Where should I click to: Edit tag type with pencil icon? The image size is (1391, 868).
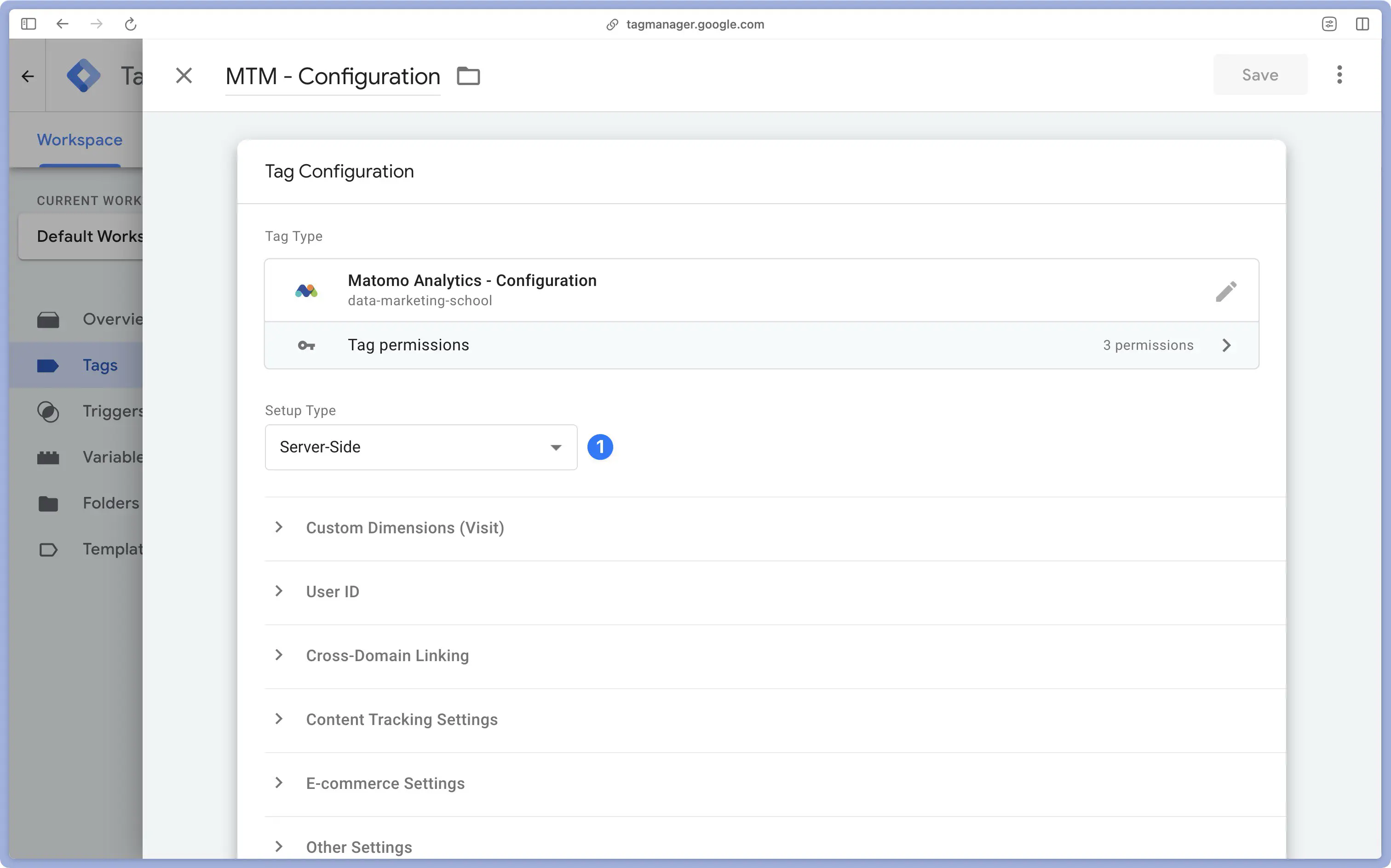(x=1226, y=291)
